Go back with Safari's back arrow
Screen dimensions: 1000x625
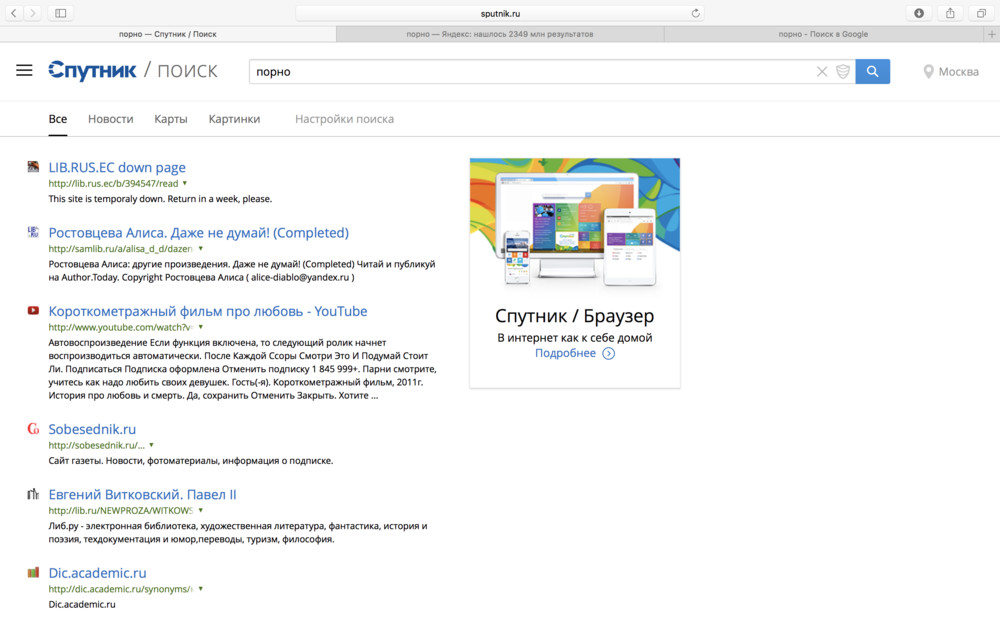click(x=13, y=13)
